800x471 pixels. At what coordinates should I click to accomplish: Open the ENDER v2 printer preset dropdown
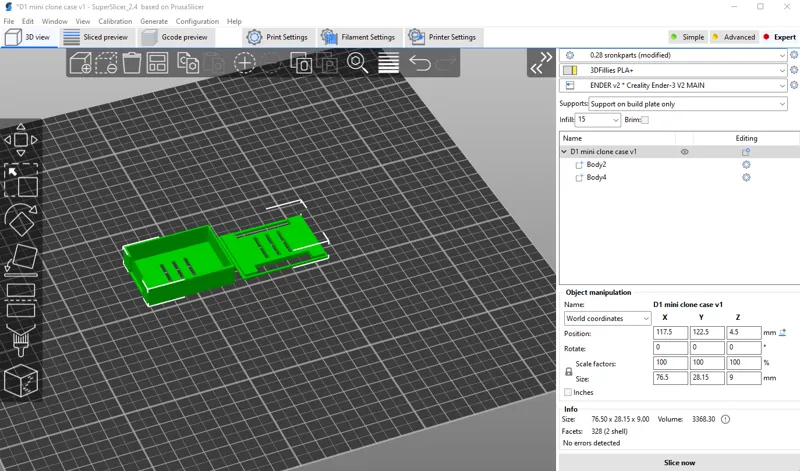(x=673, y=86)
